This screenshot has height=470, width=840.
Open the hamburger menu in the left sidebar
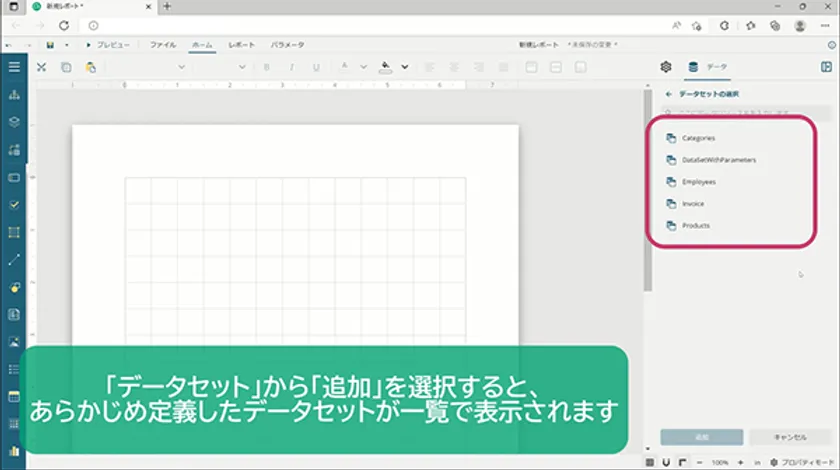(x=14, y=67)
